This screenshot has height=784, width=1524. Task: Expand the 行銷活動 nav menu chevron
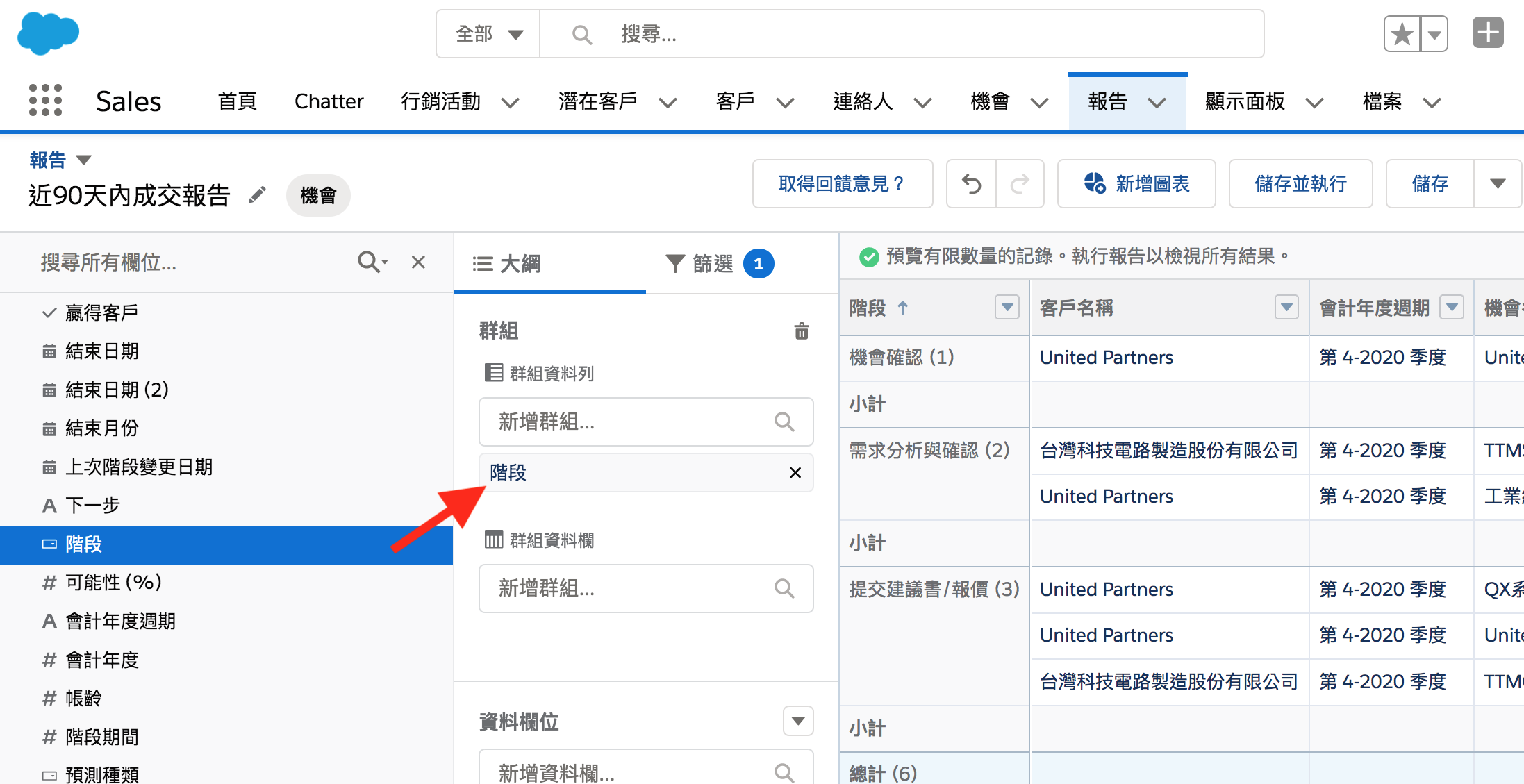pos(511,103)
